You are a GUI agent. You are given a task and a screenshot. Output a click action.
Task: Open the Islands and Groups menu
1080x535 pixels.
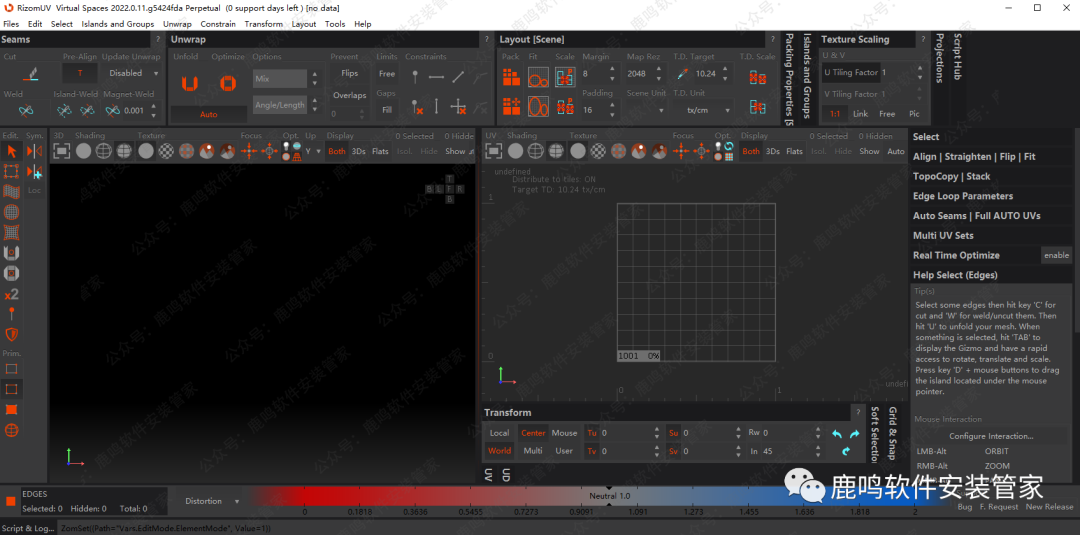click(x=117, y=24)
